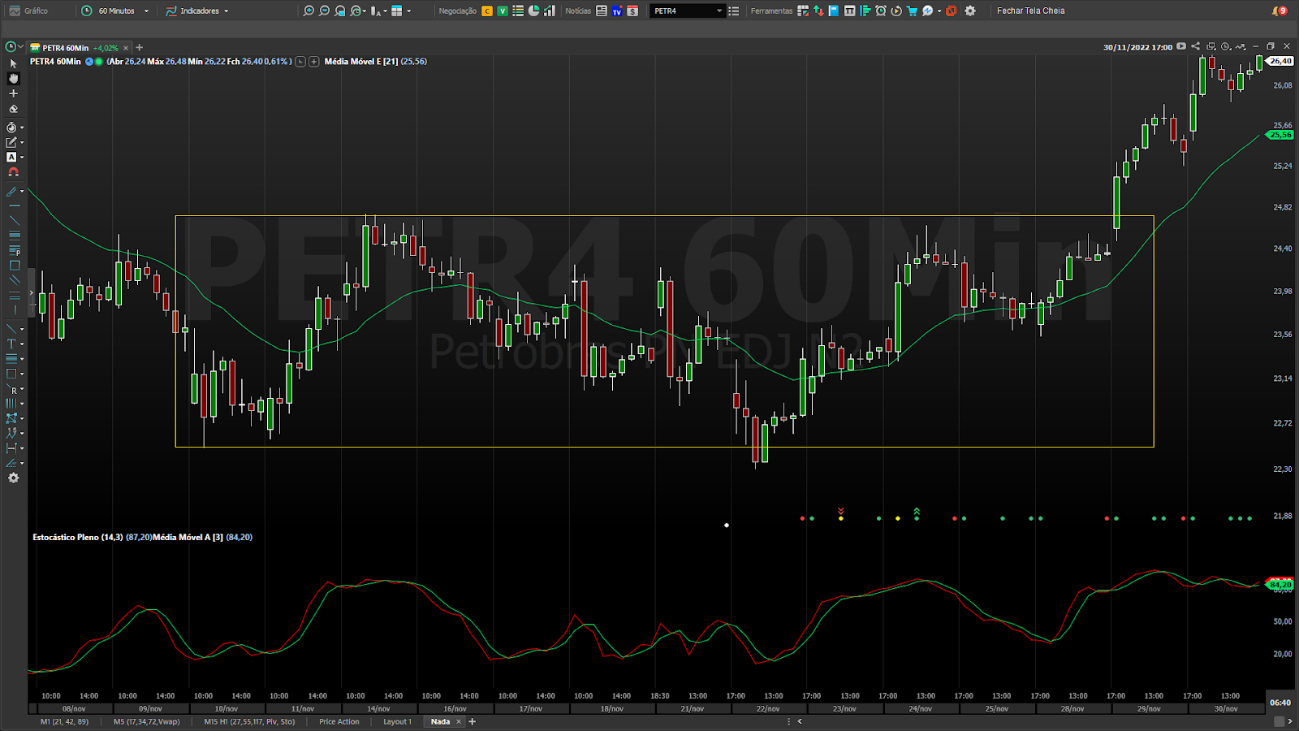Screen dimensions: 1299x731
Task: Switch to the Price Action tab
Action: click(x=339, y=721)
